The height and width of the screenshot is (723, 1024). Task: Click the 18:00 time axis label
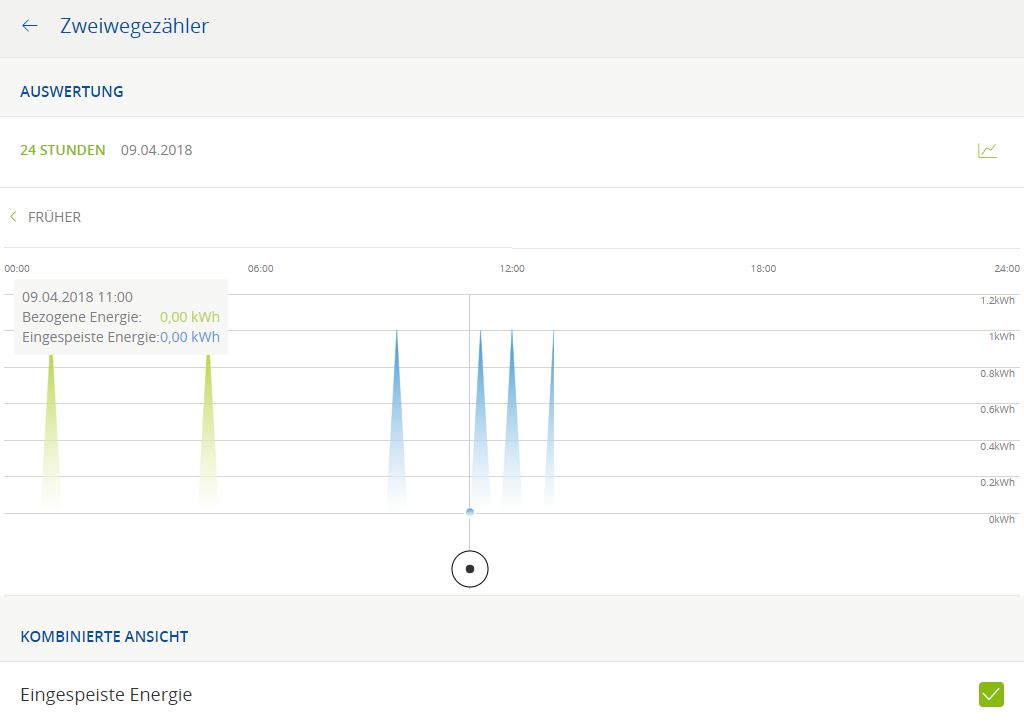(x=763, y=269)
